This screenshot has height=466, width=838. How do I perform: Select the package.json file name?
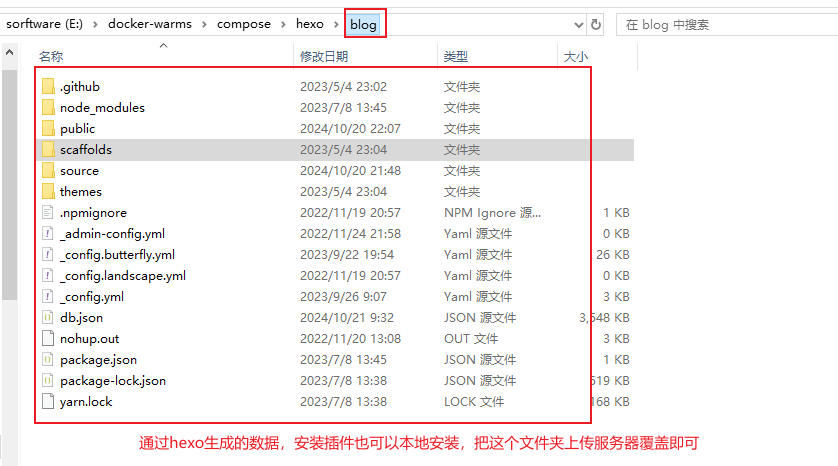pos(98,360)
